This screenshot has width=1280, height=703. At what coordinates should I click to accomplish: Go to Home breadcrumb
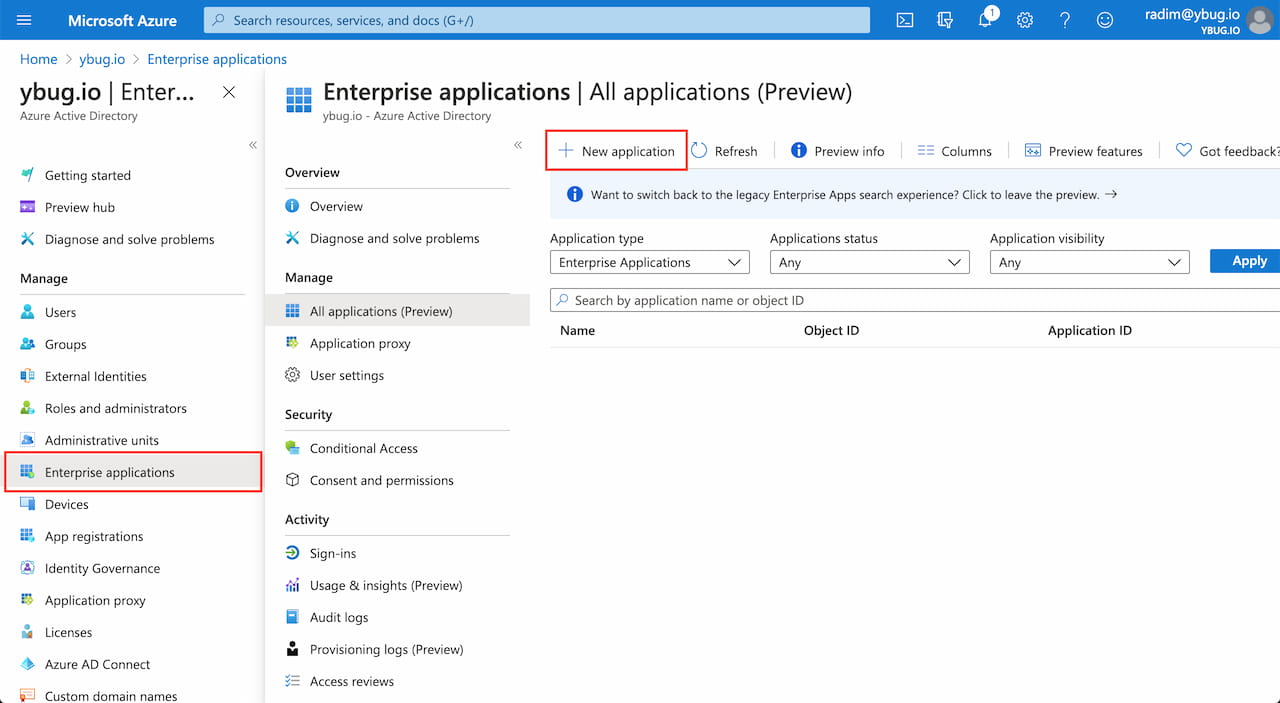point(39,59)
